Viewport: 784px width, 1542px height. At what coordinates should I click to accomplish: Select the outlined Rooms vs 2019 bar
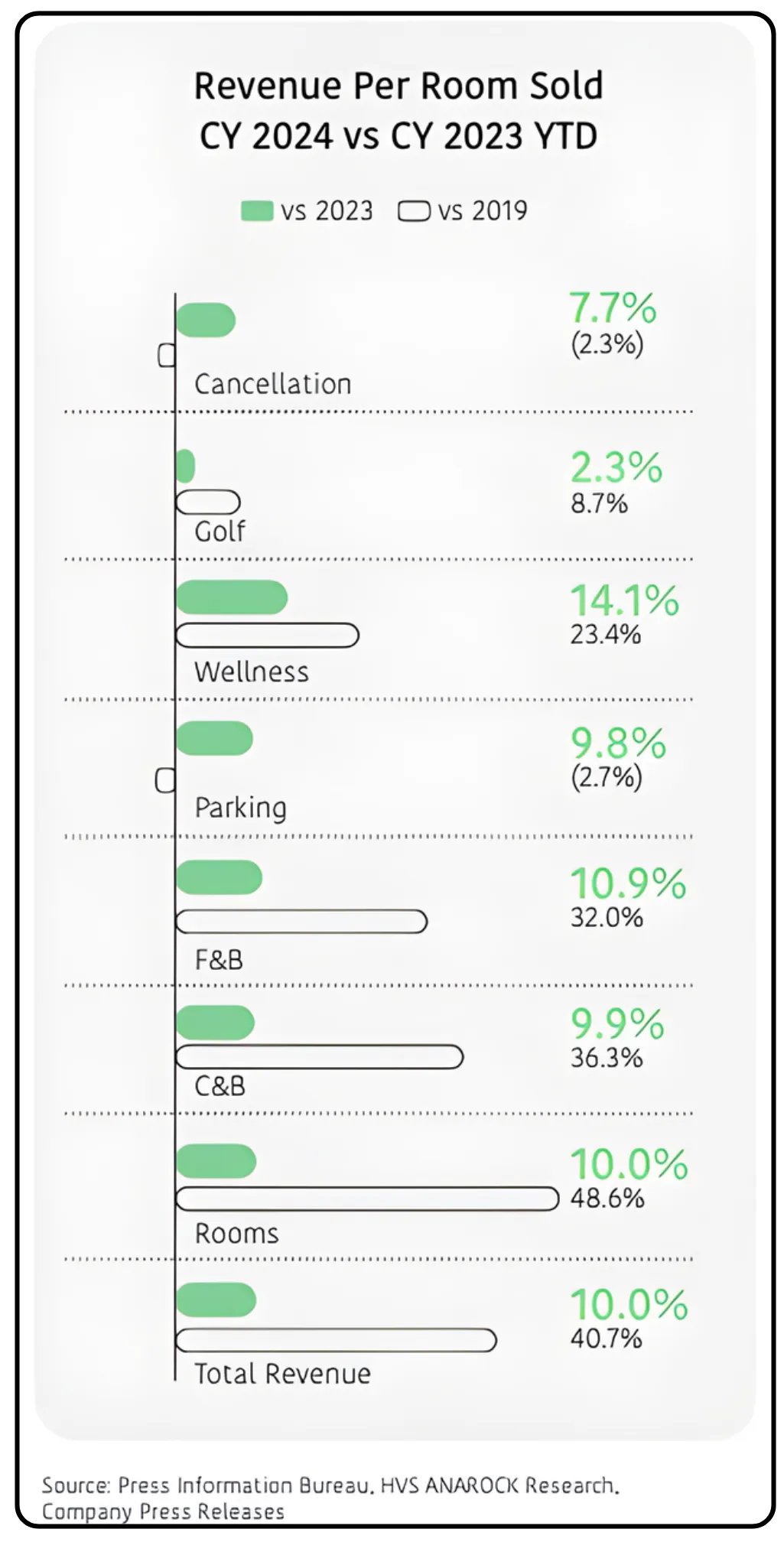click(367, 1199)
